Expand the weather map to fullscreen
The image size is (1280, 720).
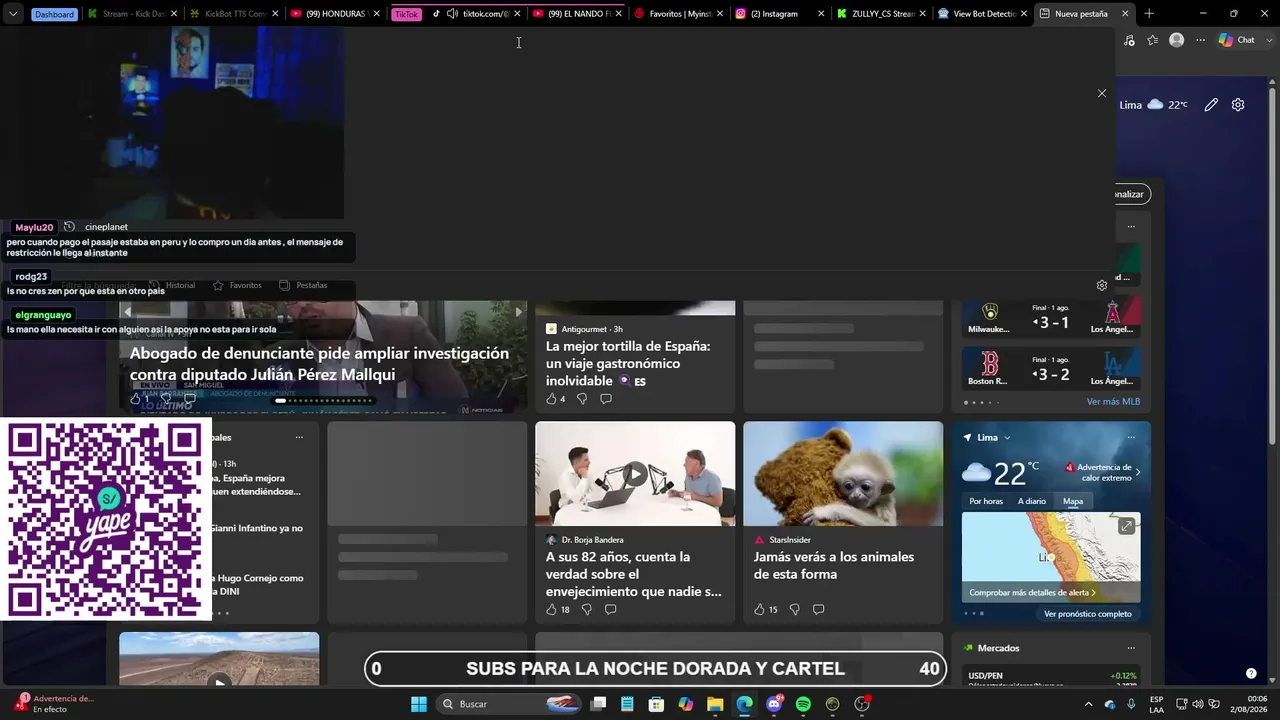1126,526
